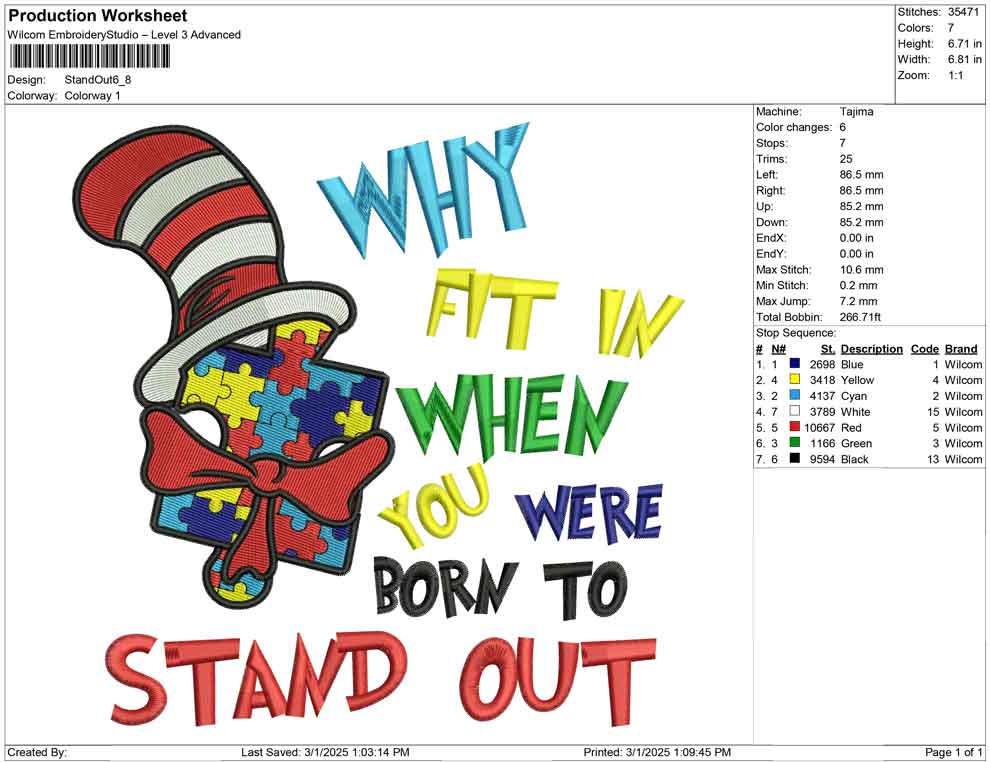Select the zoom value '1:1'
Screen dimensions: 990x762
point(955,75)
